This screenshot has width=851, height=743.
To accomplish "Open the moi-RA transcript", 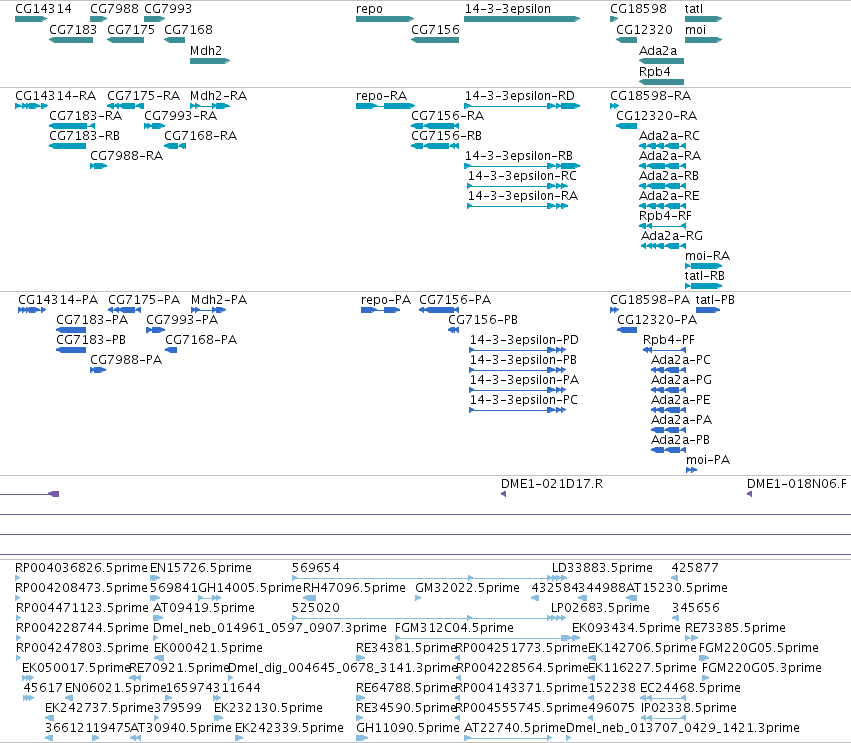I will [x=703, y=266].
